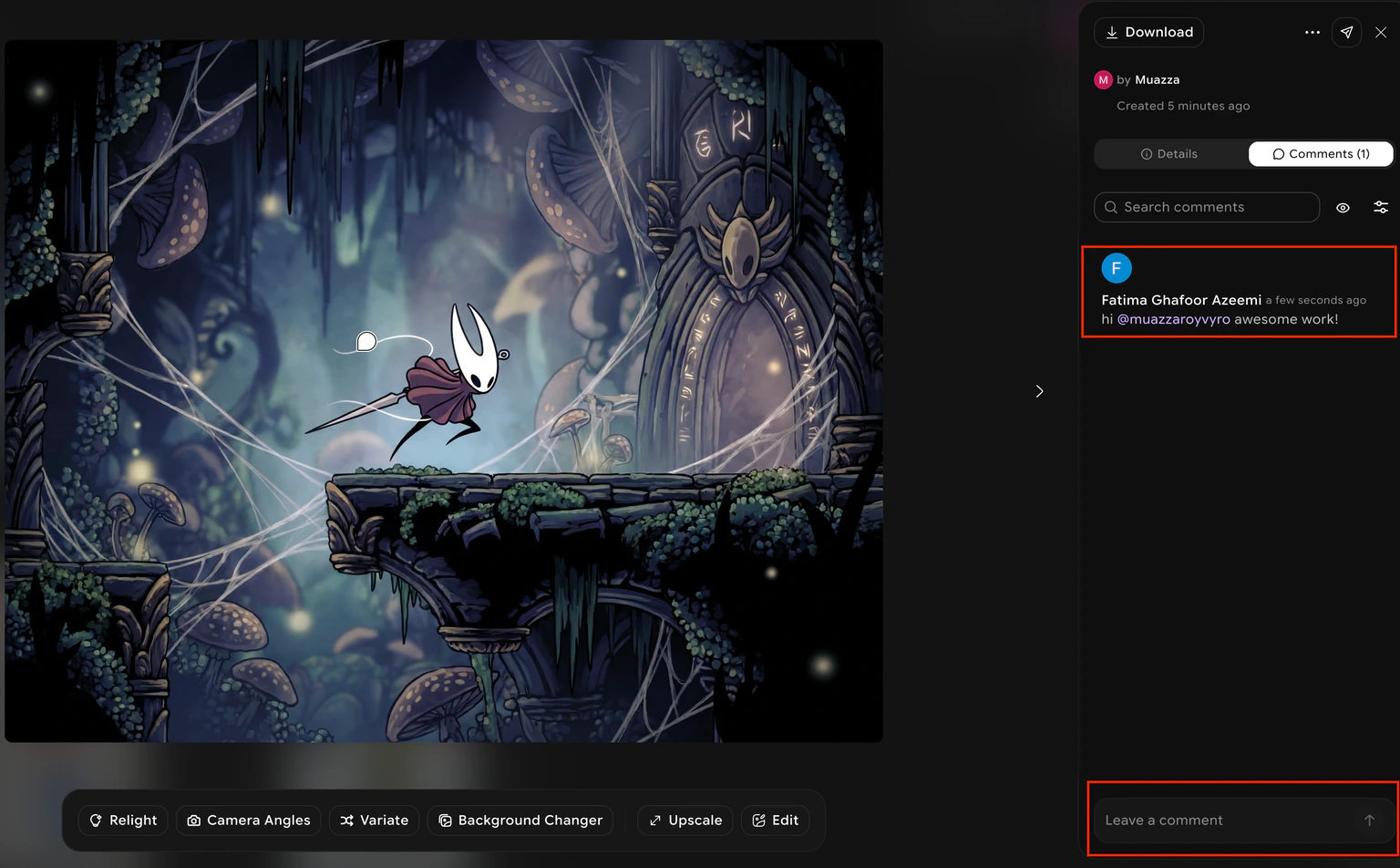Toggle comment visibility with eye icon
This screenshot has height=868, width=1400.
(x=1343, y=208)
